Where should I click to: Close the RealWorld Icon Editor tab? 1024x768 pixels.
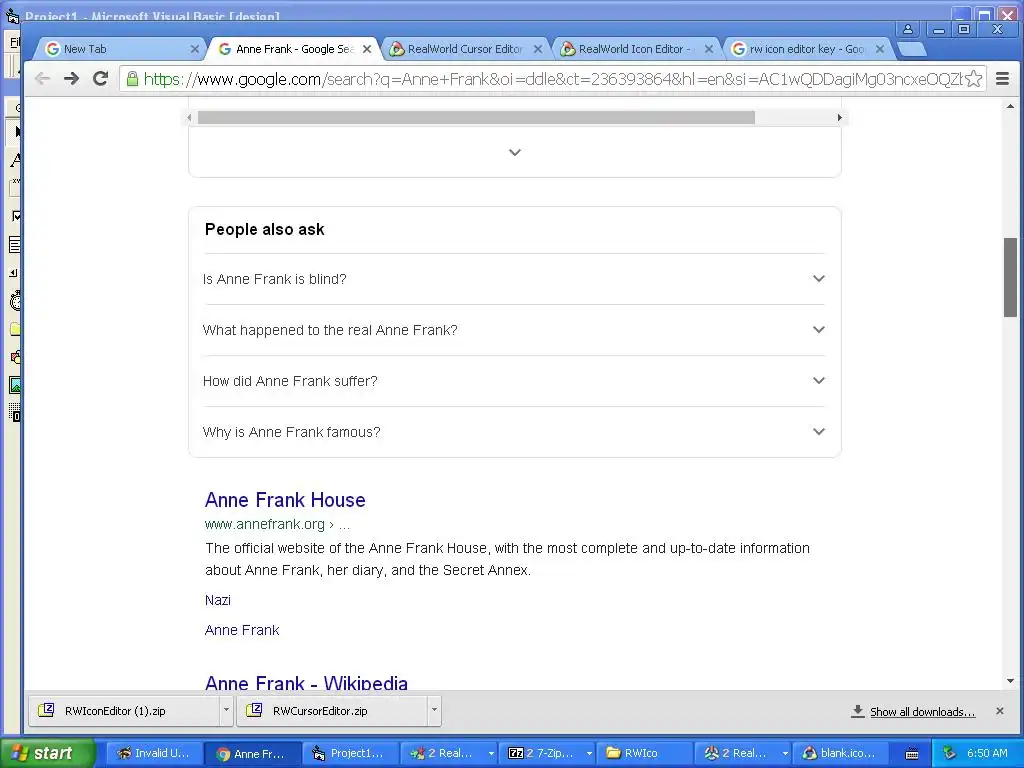[709, 49]
